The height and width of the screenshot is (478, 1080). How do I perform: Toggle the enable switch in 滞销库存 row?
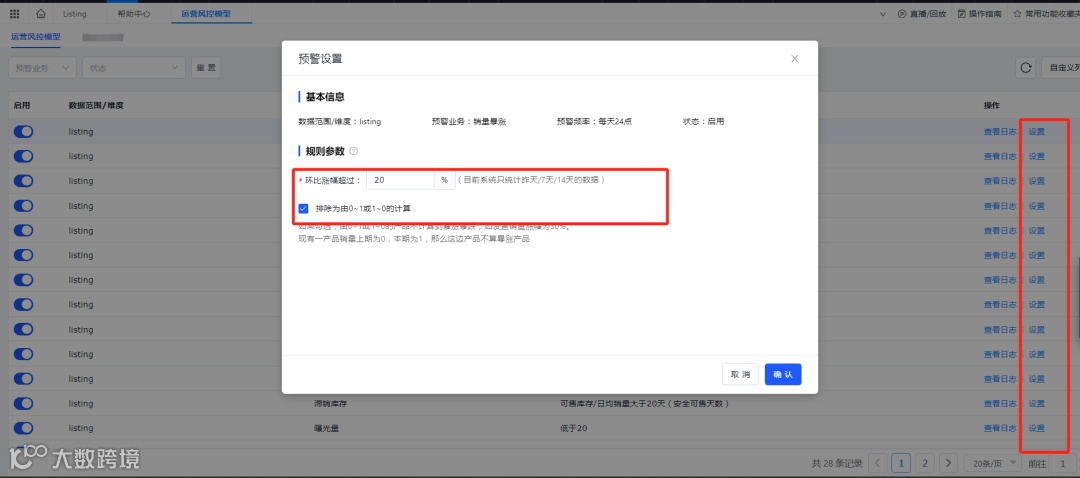23,404
